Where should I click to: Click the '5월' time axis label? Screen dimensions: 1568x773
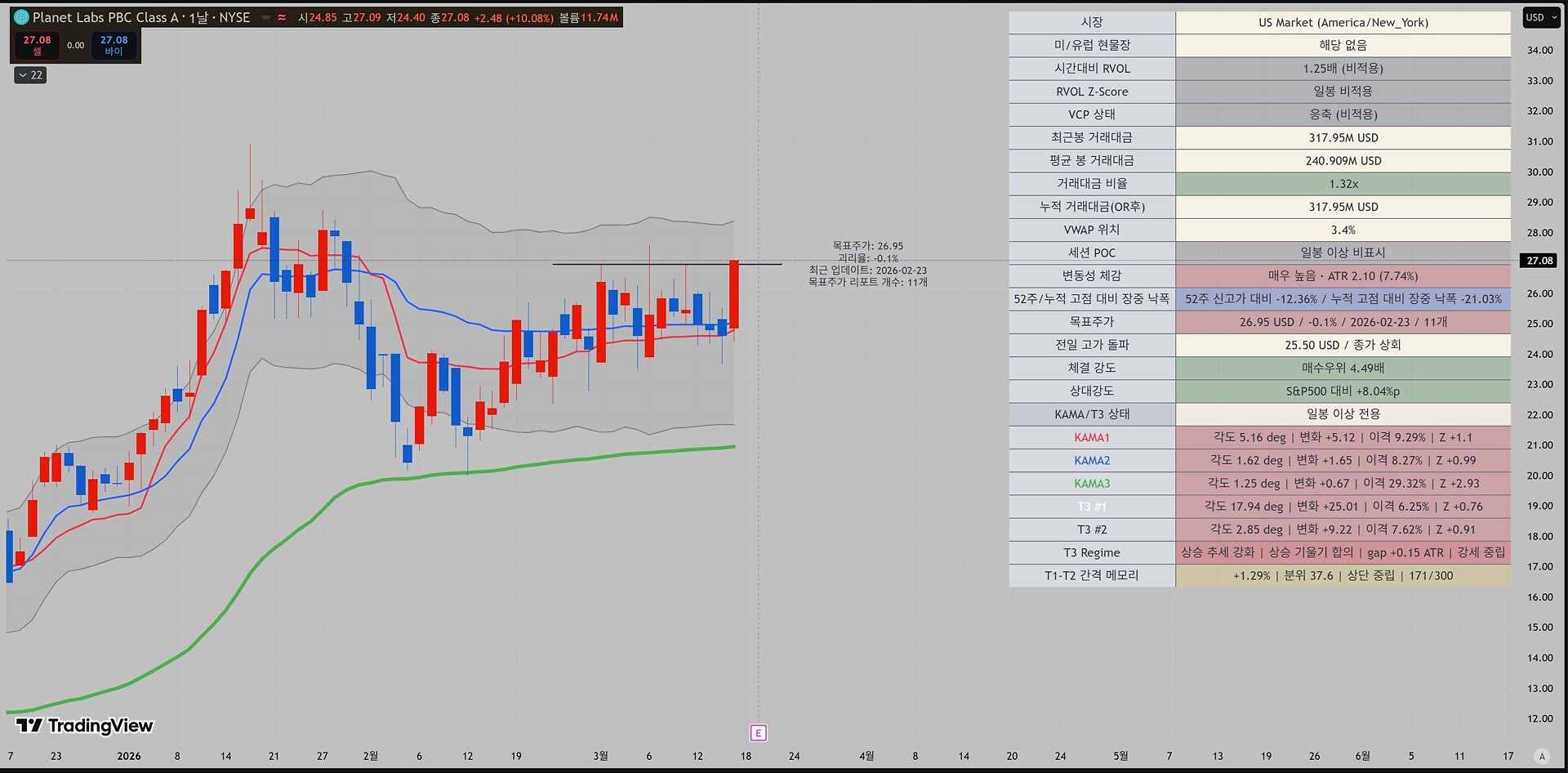point(1120,756)
